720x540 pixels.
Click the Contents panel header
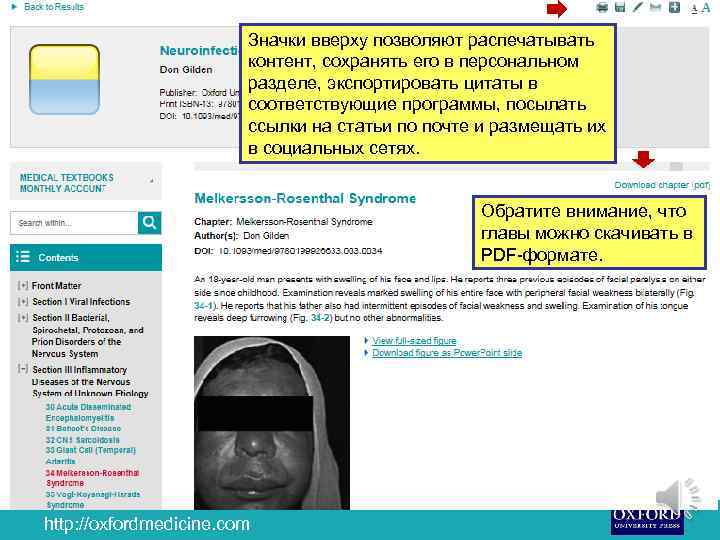coord(86,257)
